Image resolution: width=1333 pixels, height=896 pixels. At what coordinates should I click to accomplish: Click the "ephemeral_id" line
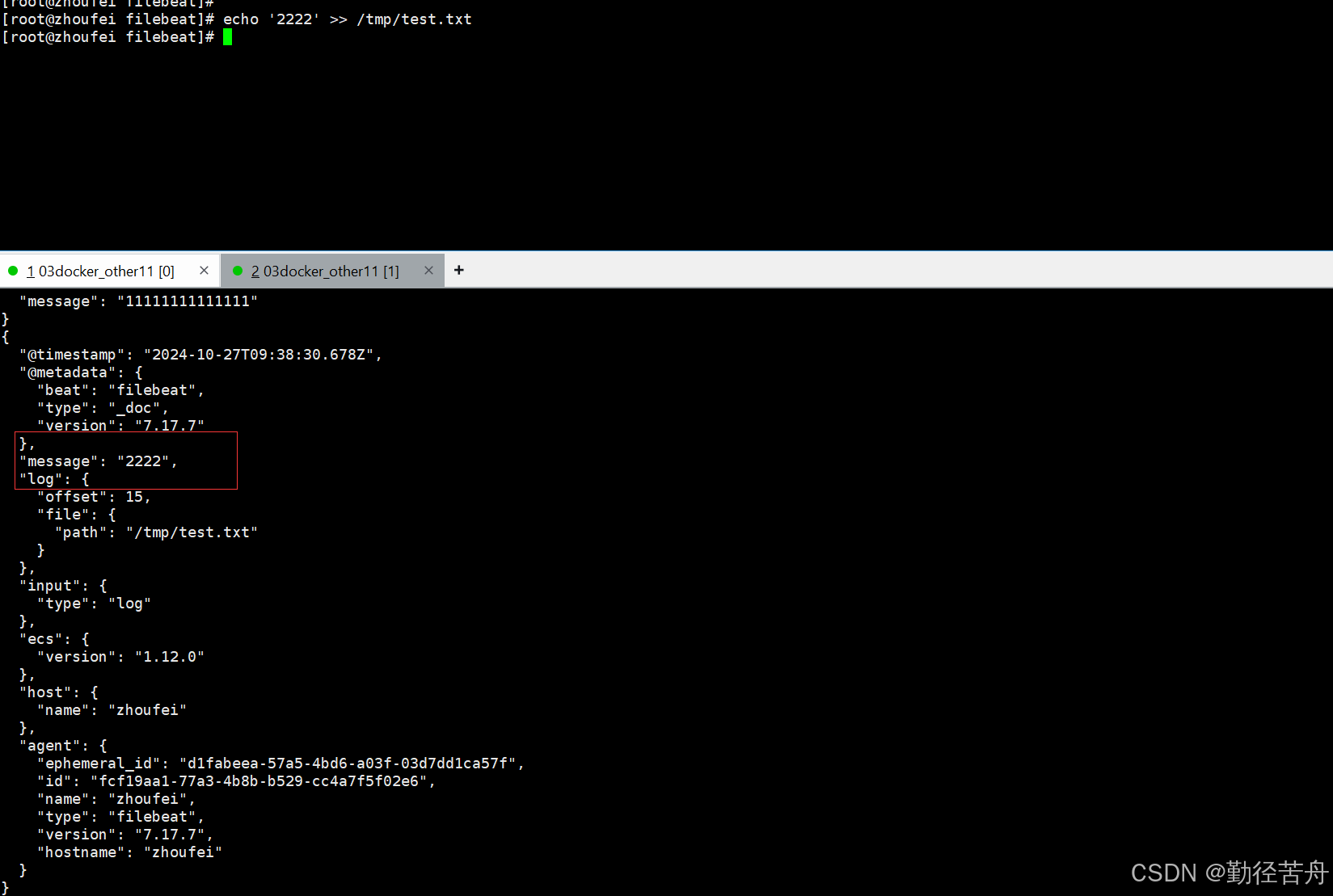click(x=281, y=763)
